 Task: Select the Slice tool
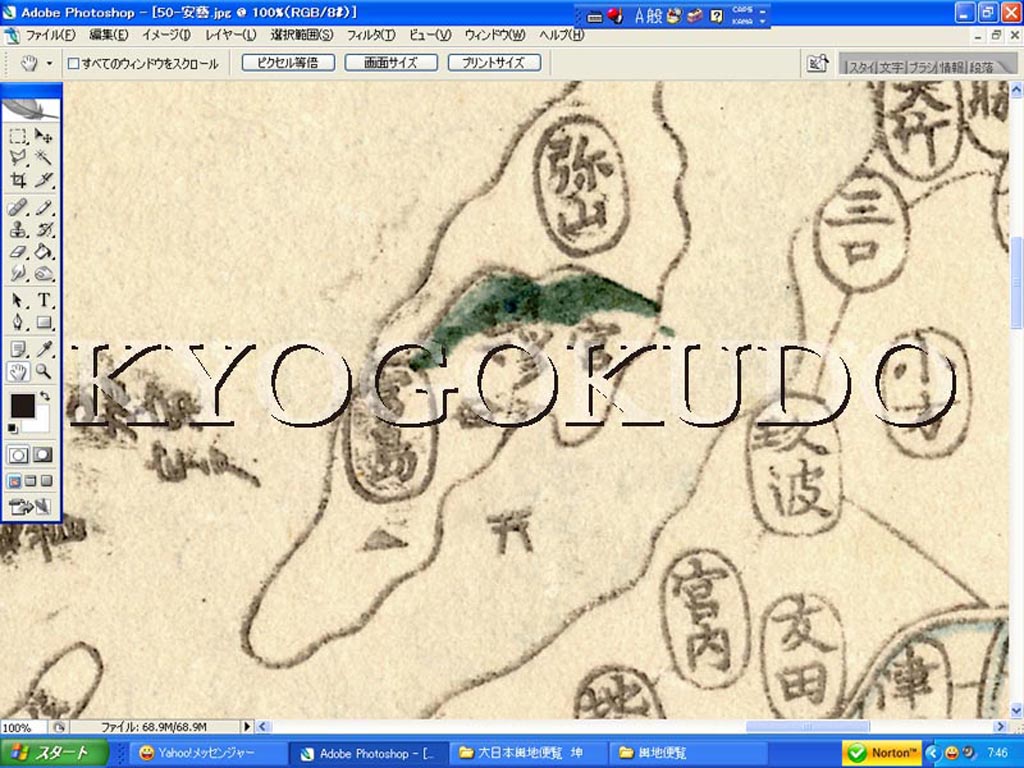[x=43, y=179]
